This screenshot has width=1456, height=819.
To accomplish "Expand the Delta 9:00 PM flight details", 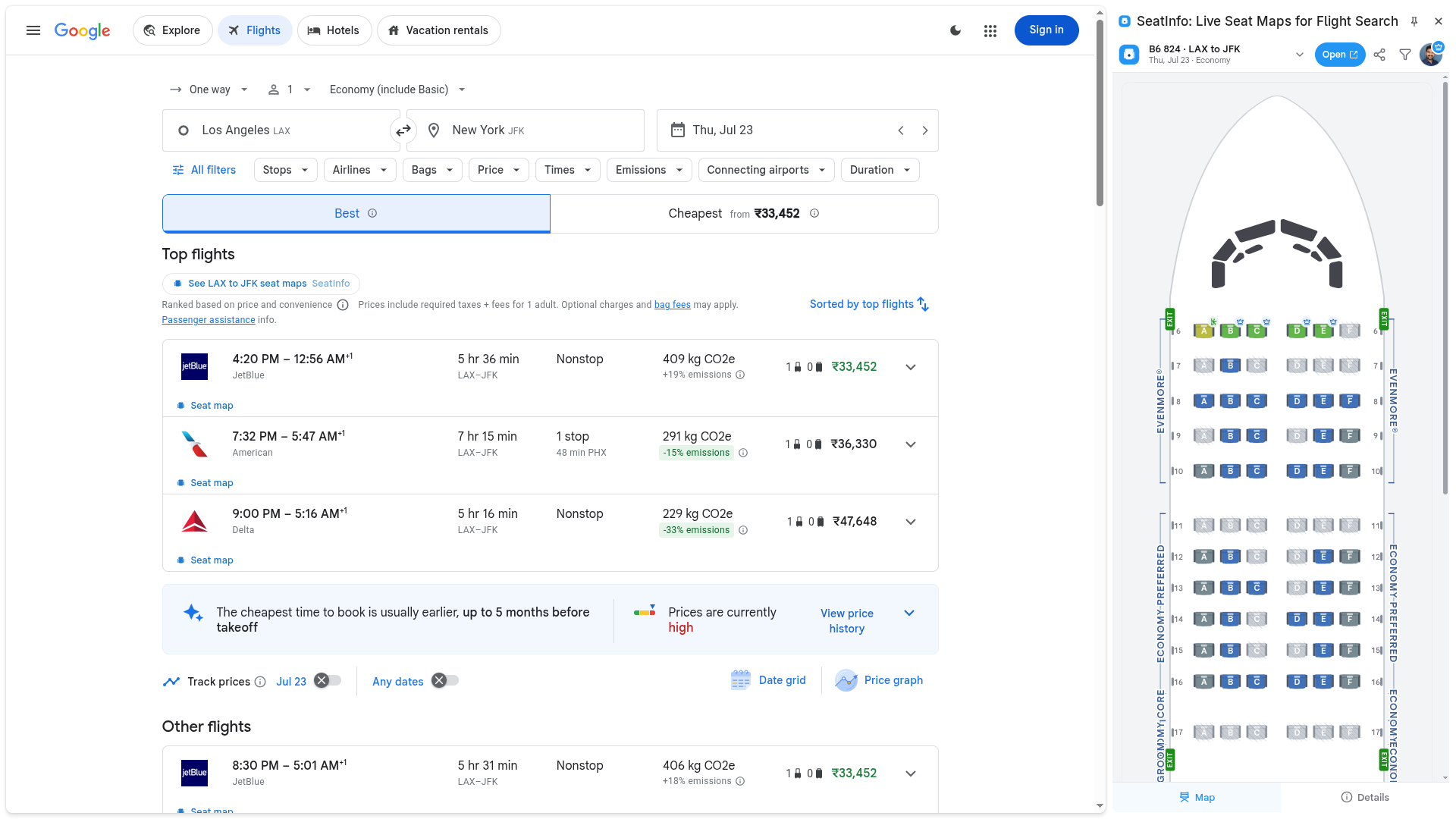I will [x=911, y=522].
